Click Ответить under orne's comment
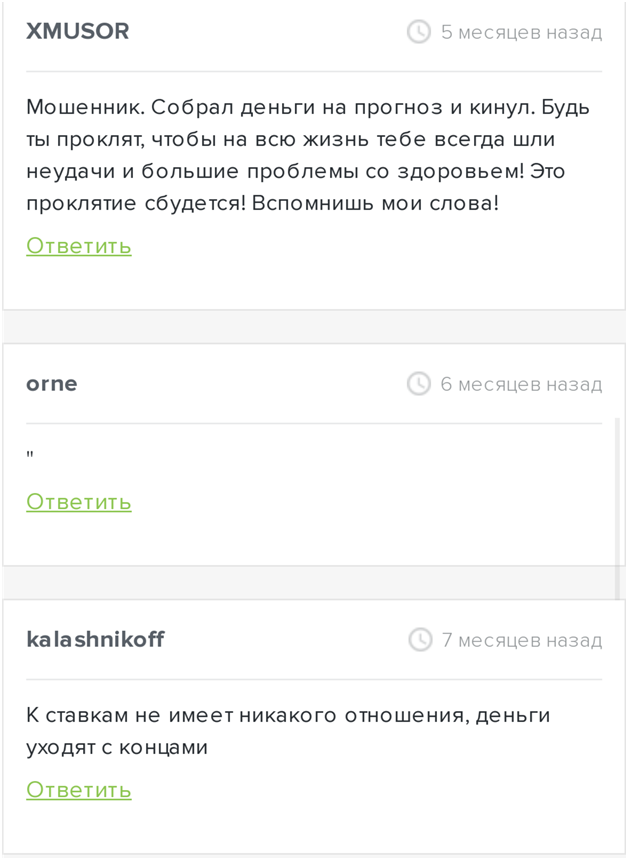 click(x=78, y=501)
